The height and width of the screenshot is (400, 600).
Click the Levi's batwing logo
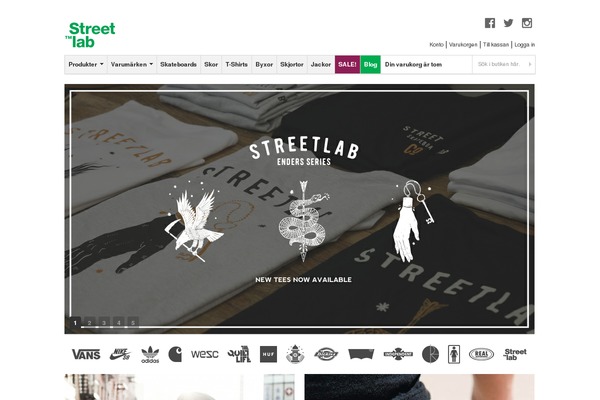(361, 354)
